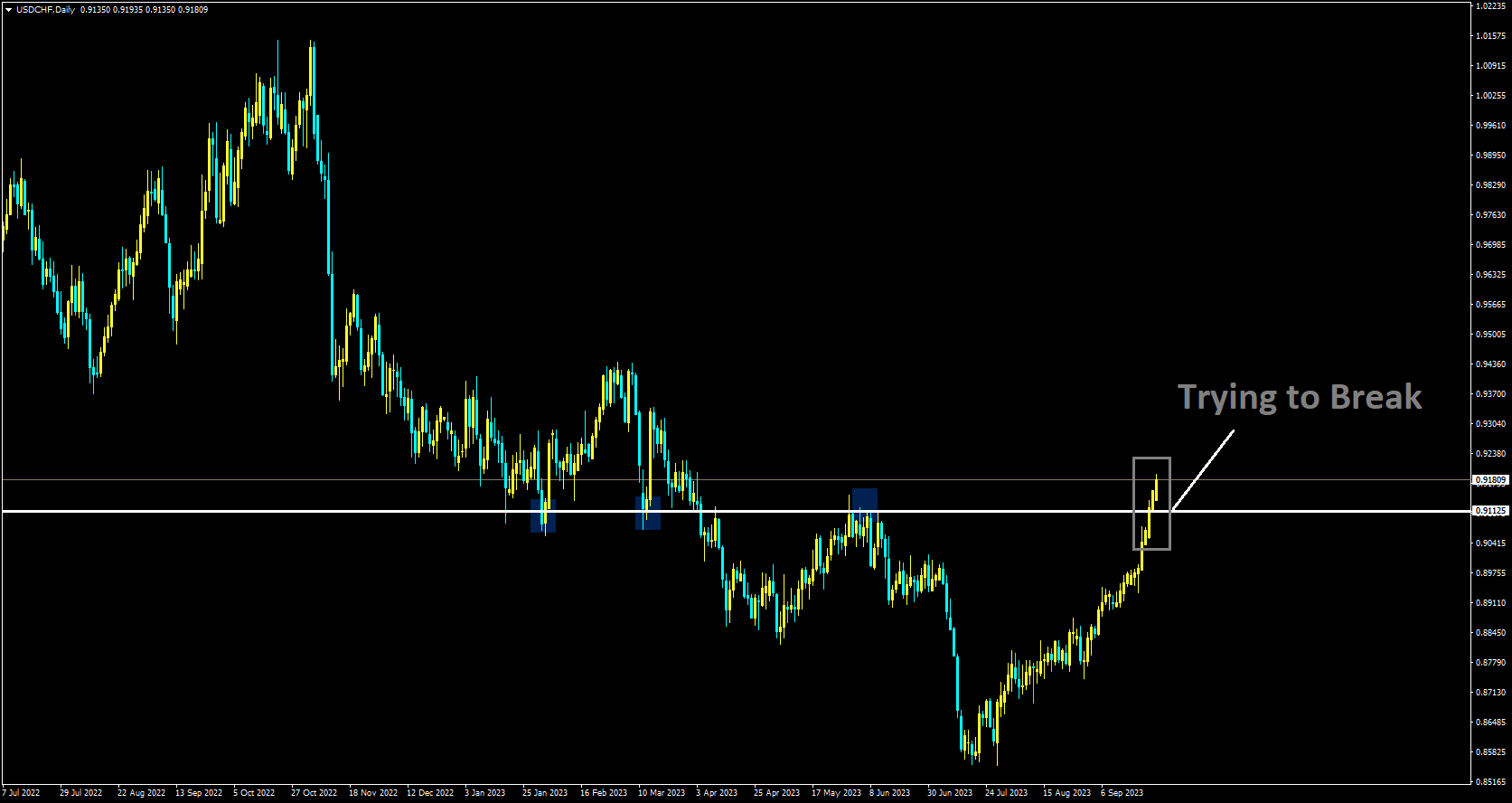Click price axis value 1.00915
The image size is (1512, 803).
(x=1491, y=66)
